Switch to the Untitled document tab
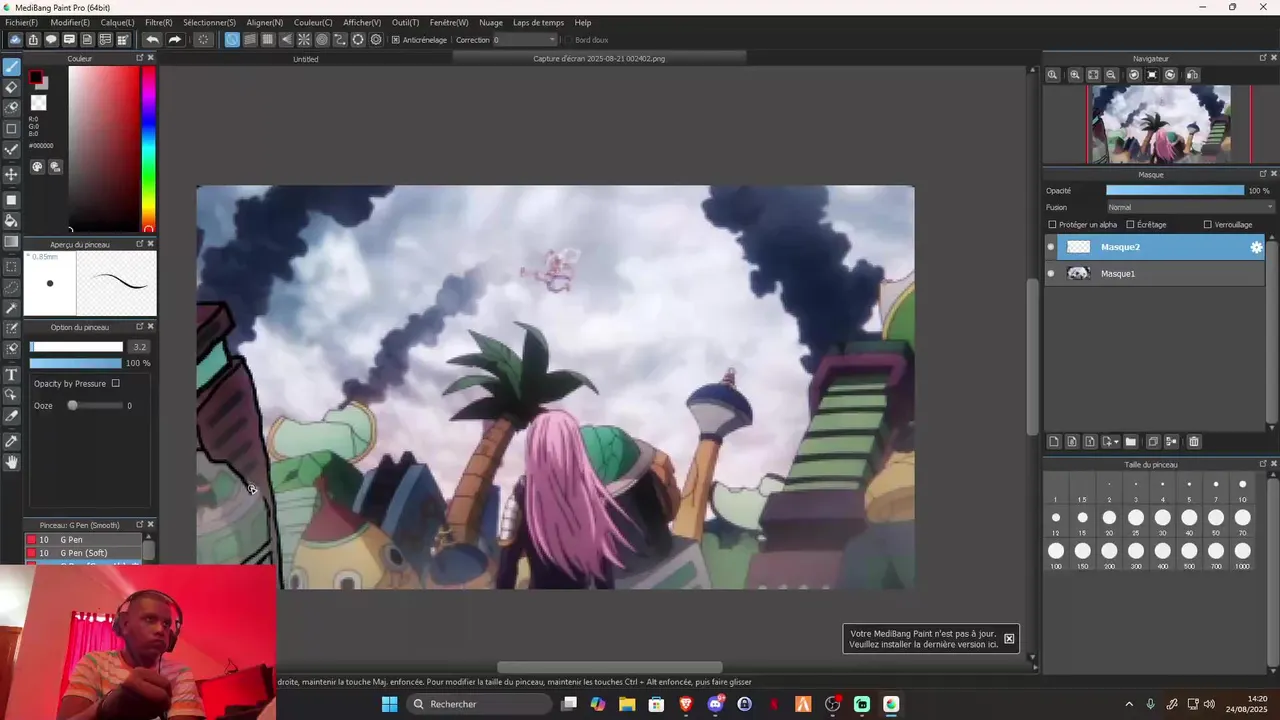The image size is (1280, 720). pos(306,59)
